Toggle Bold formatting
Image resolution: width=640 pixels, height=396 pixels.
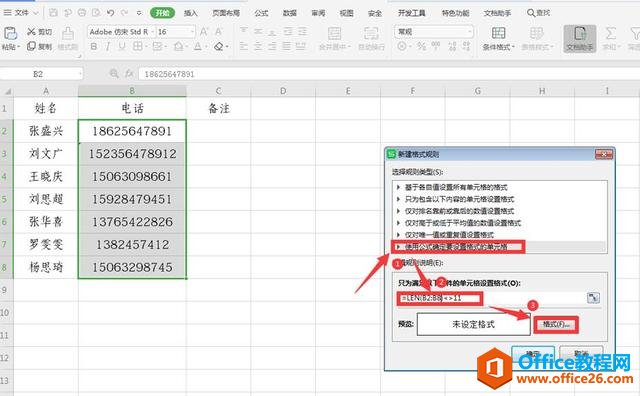click(94, 46)
